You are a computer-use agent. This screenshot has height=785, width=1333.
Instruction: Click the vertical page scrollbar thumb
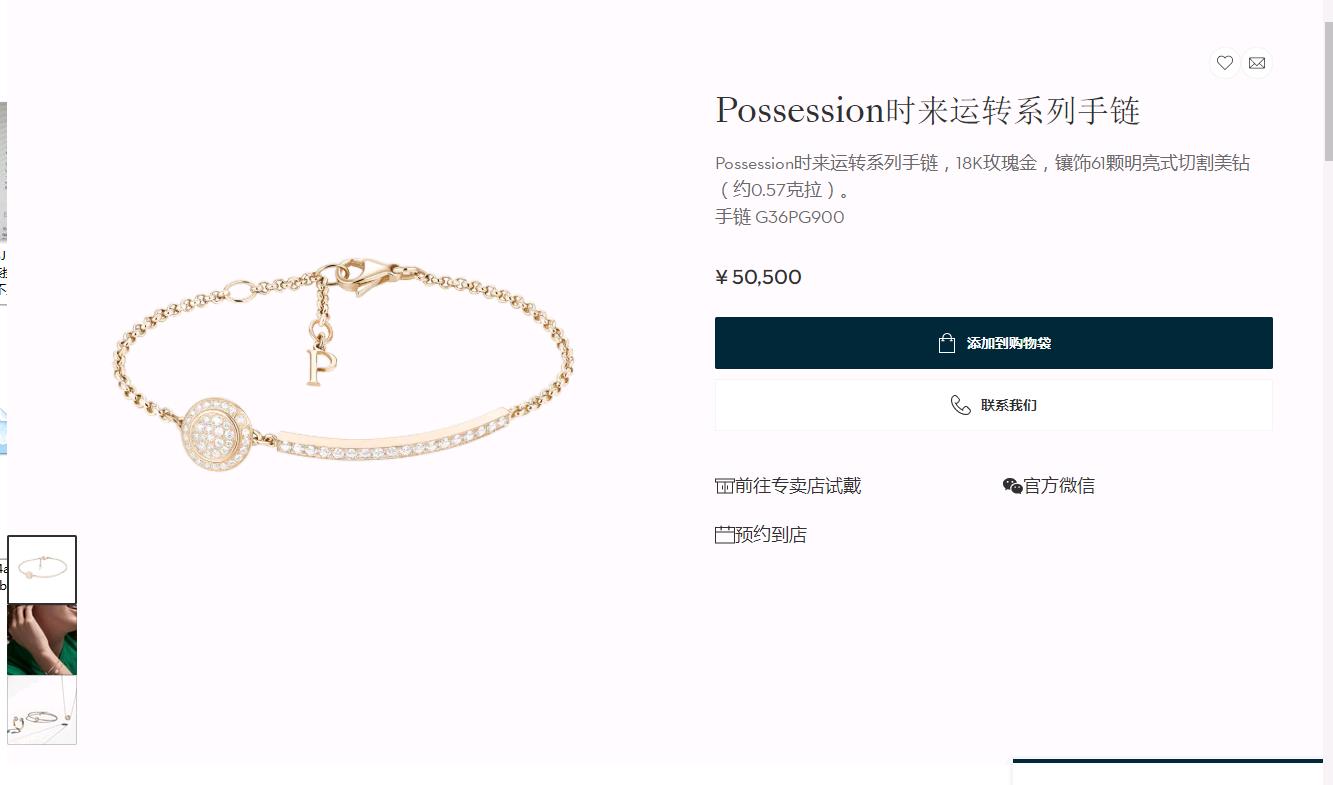click(x=1328, y=90)
